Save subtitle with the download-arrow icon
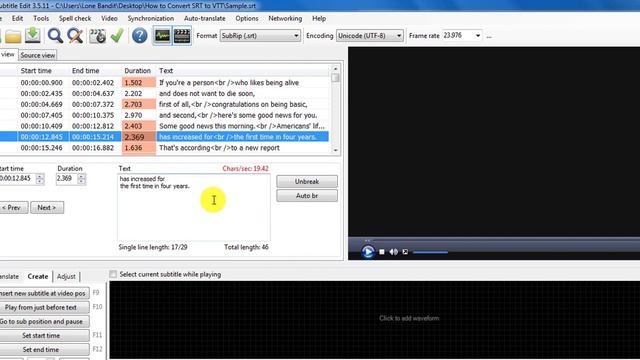The width and height of the screenshot is (640, 360). (x=33, y=36)
